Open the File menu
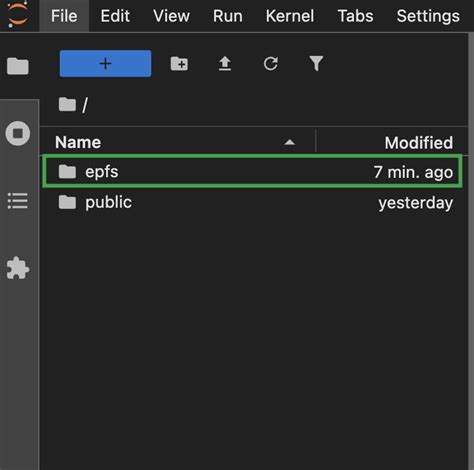474x470 pixels. (x=64, y=16)
